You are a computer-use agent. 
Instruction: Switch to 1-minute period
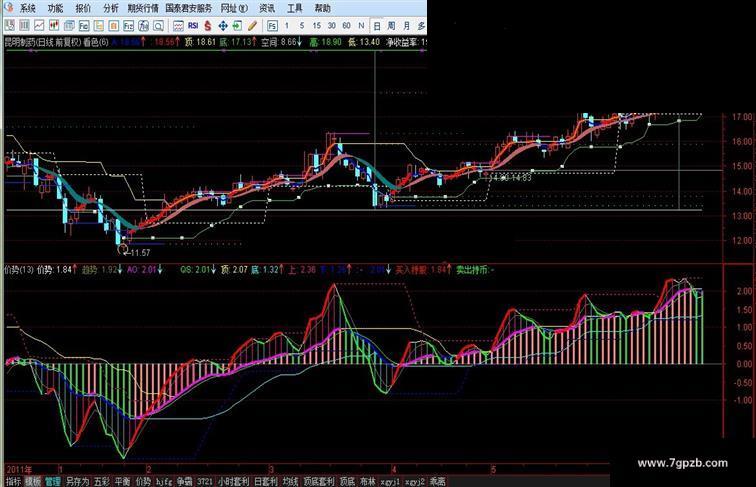coord(287,26)
